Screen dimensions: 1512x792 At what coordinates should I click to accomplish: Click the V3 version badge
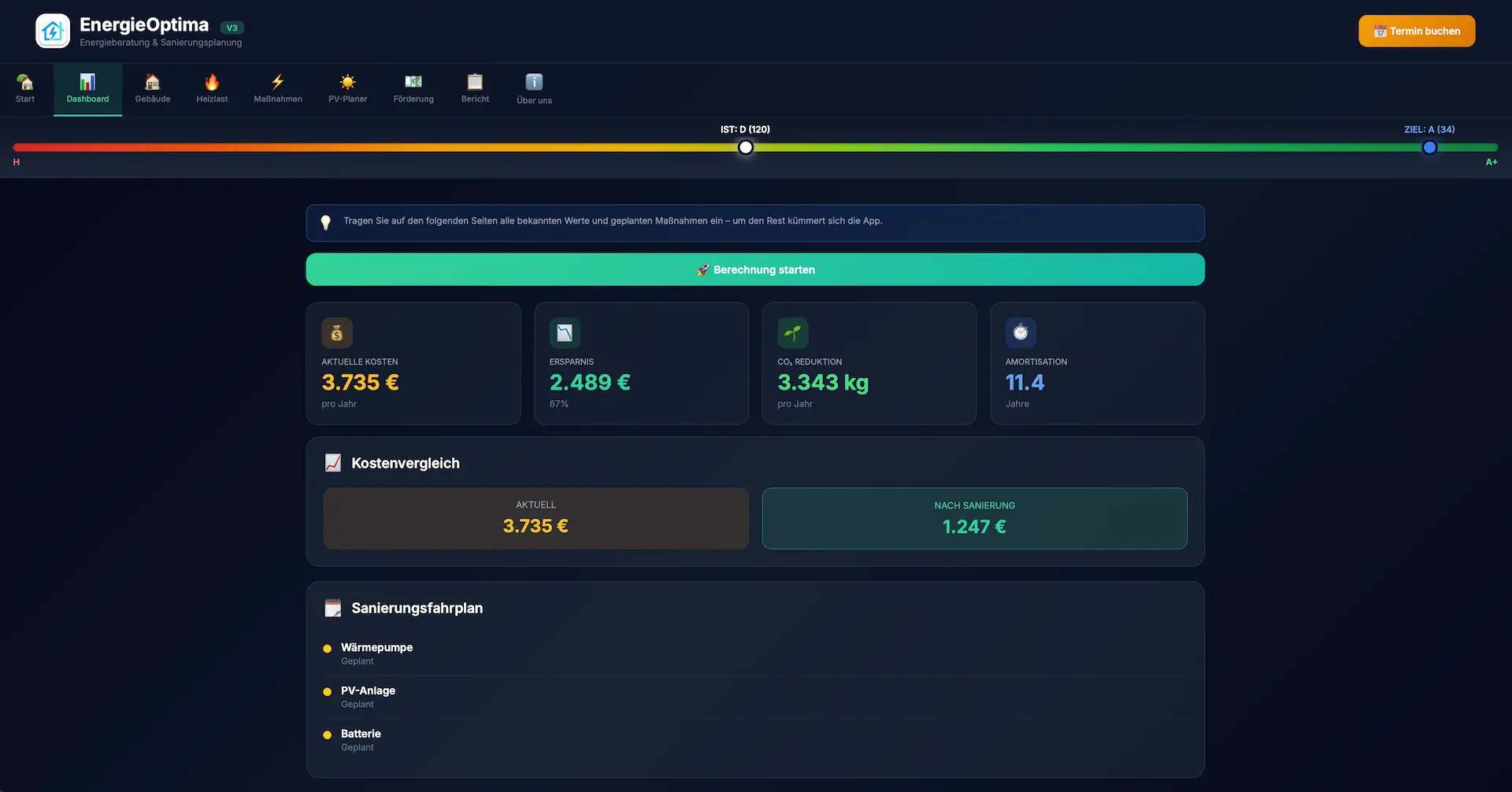click(x=232, y=26)
